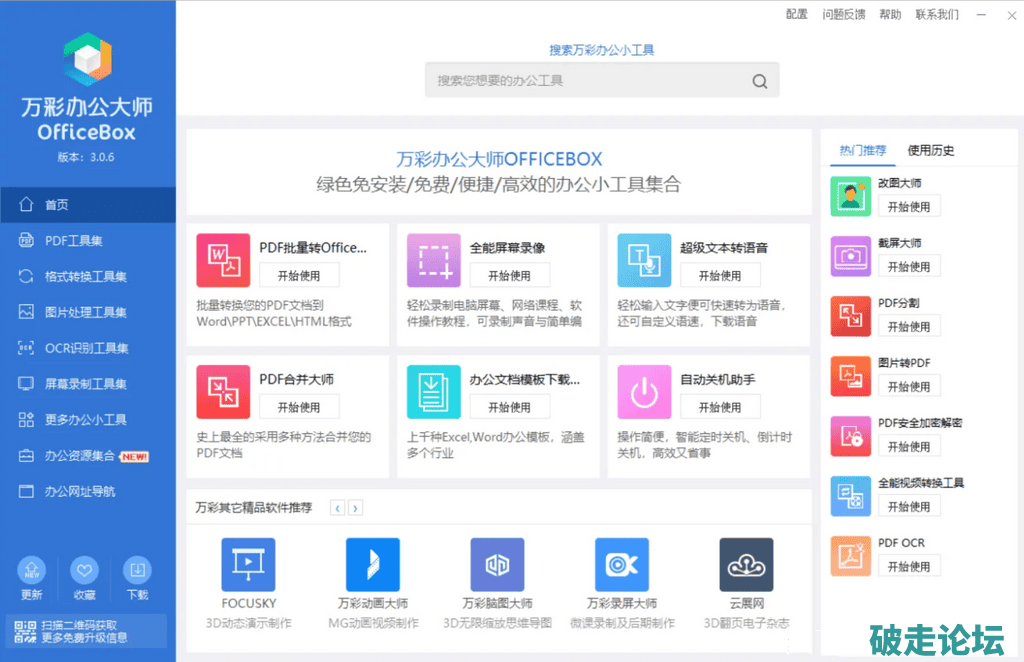
Task: Click the PDF合并大师 merge icon
Action: coord(223,392)
